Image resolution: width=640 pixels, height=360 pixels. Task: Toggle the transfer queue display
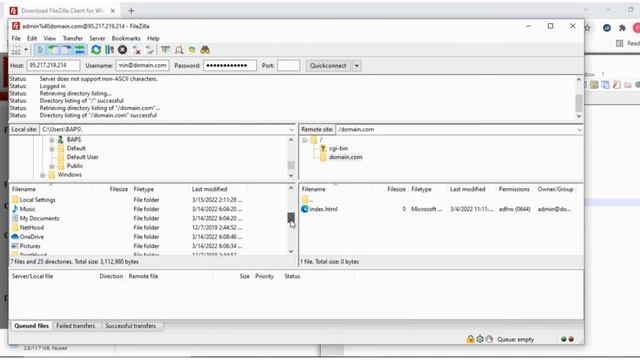pos(80,50)
